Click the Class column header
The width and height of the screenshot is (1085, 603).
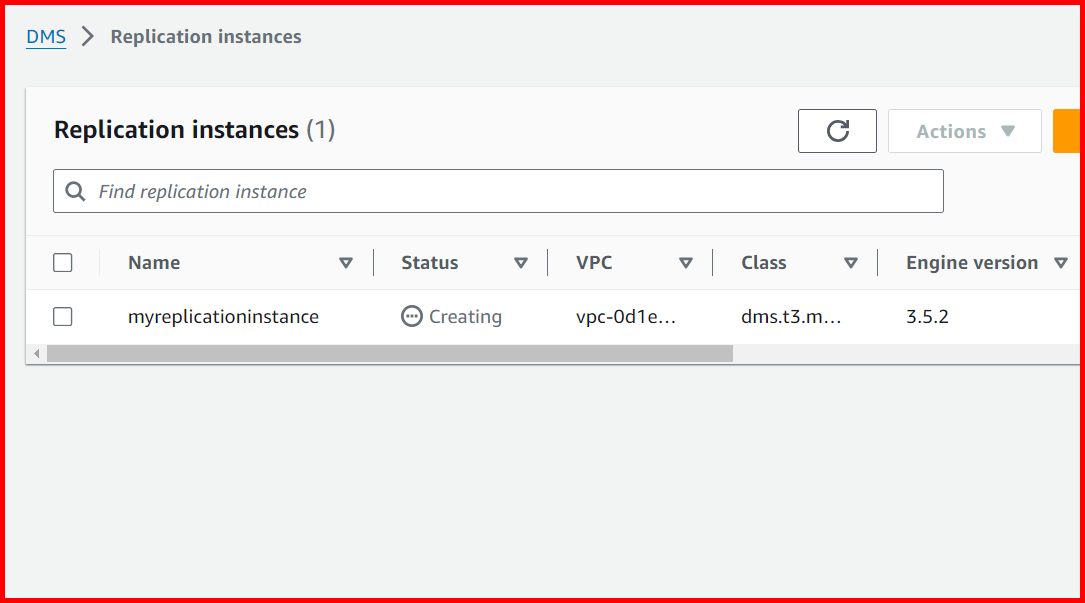pos(763,262)
